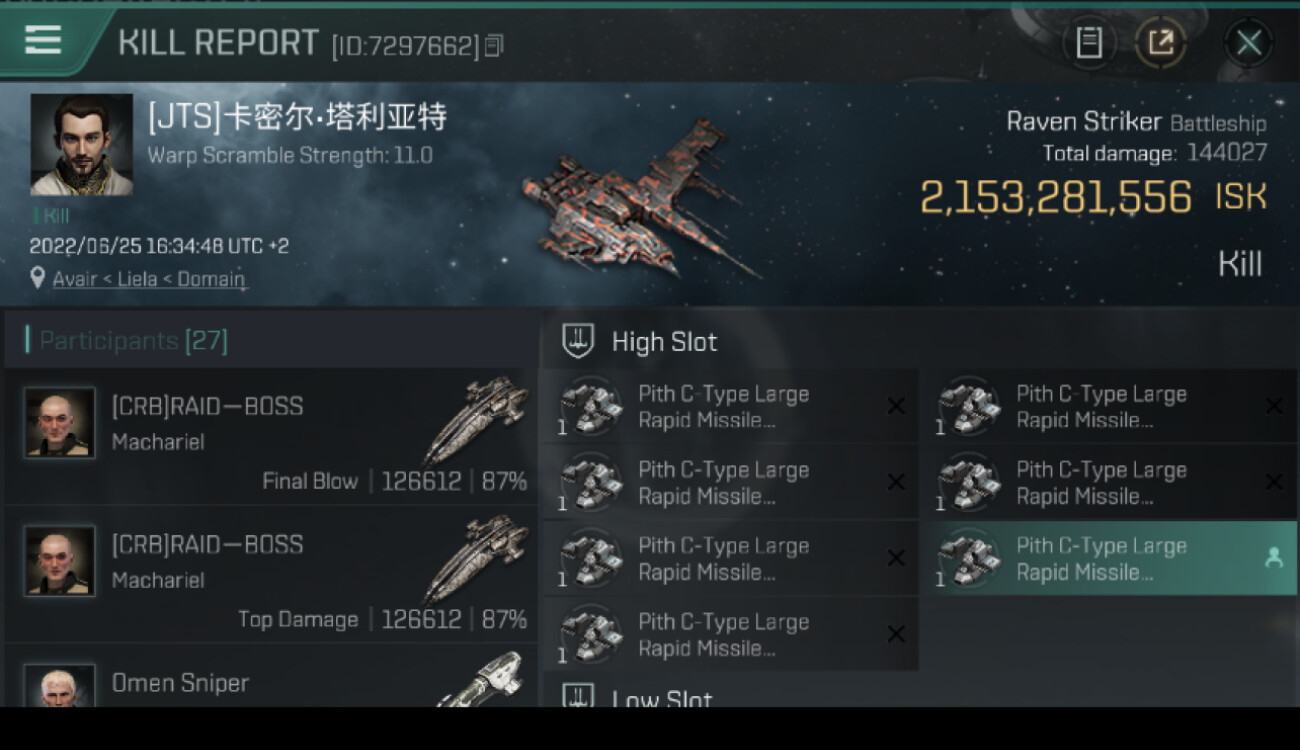Open the victim's character portrait
Screen dimensions: 1300x750
click(x=81, y=145)
